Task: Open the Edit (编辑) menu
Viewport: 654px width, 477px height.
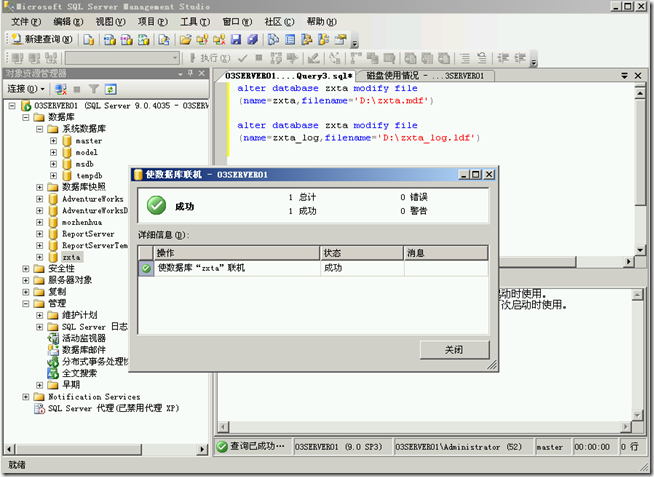Action: (x=68, y=22)
